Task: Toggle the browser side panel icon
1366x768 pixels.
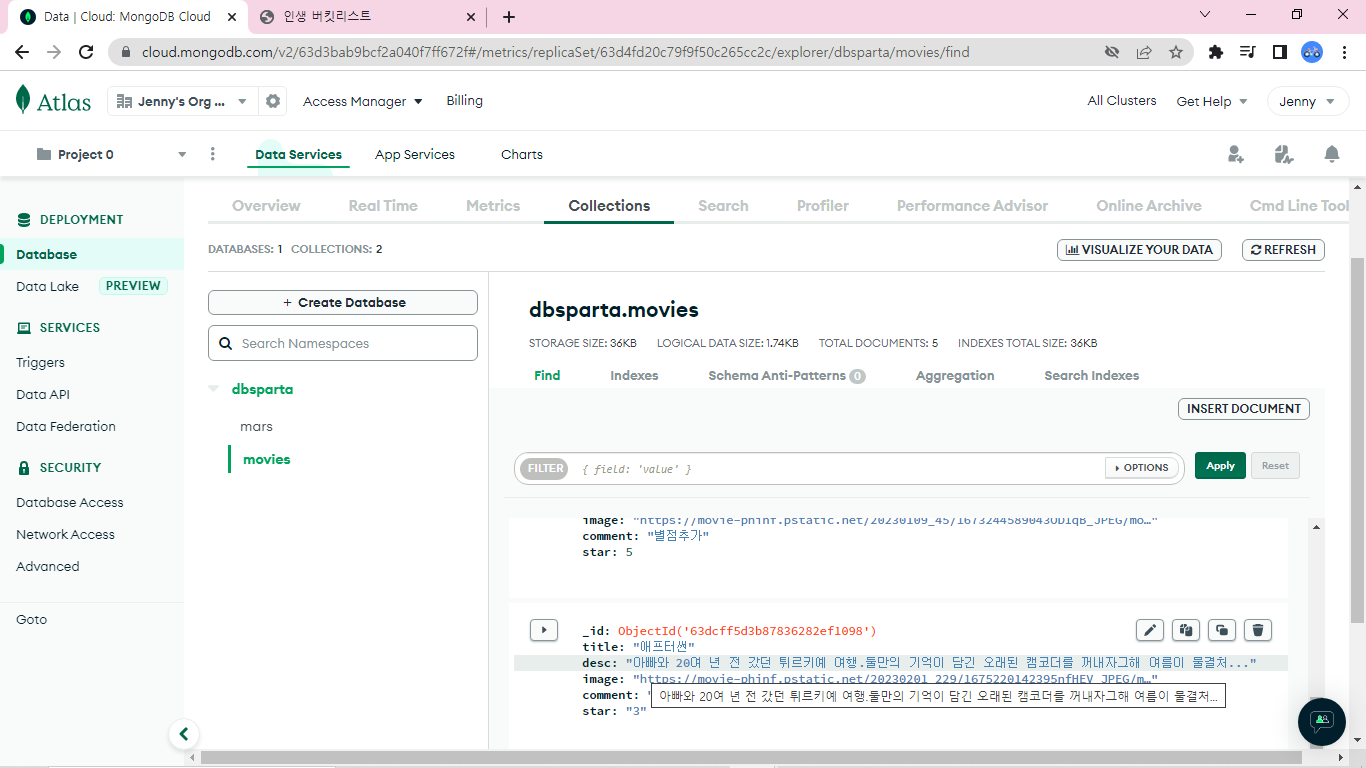Action: tap(1279, 52)
